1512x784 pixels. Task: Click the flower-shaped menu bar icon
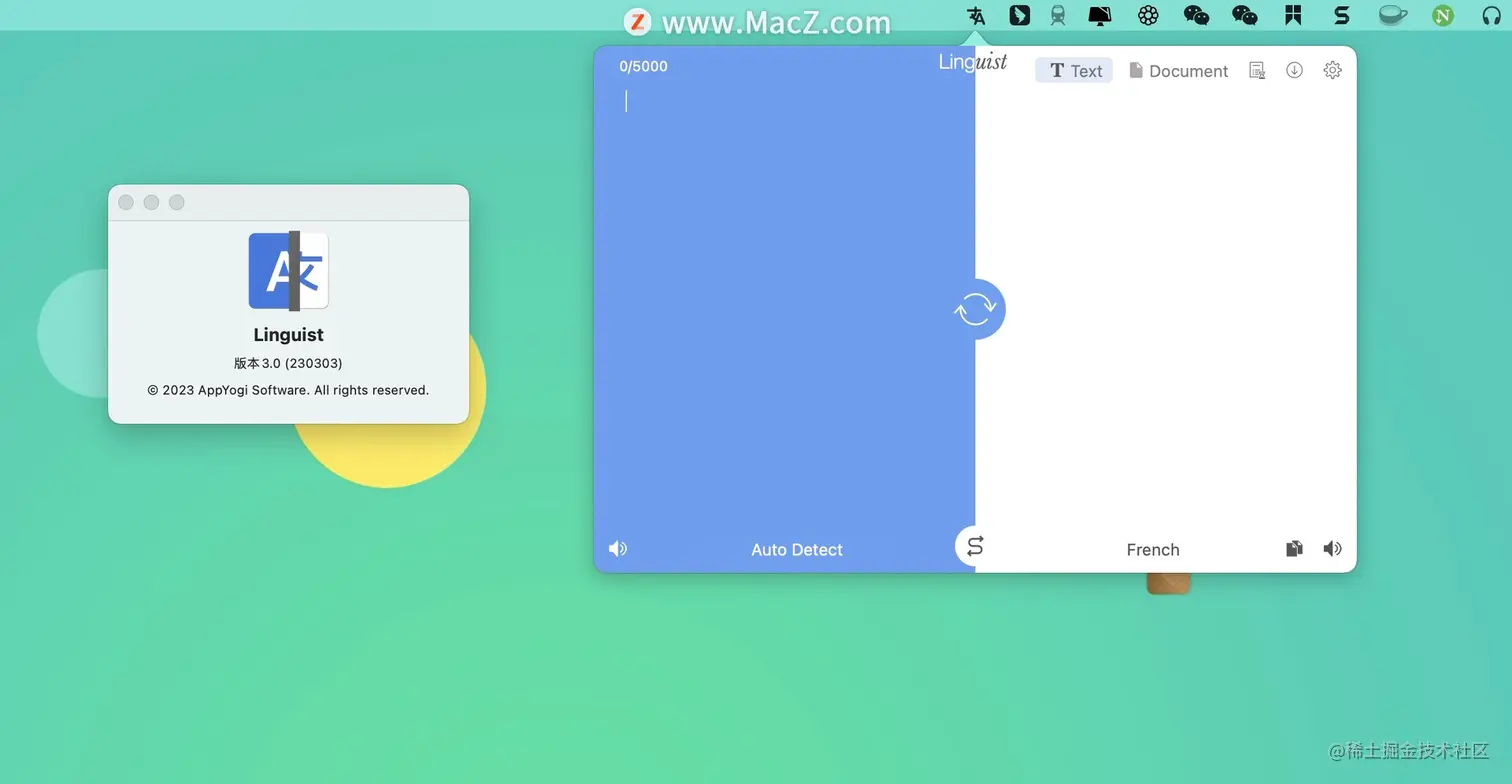click(1148, 15)
